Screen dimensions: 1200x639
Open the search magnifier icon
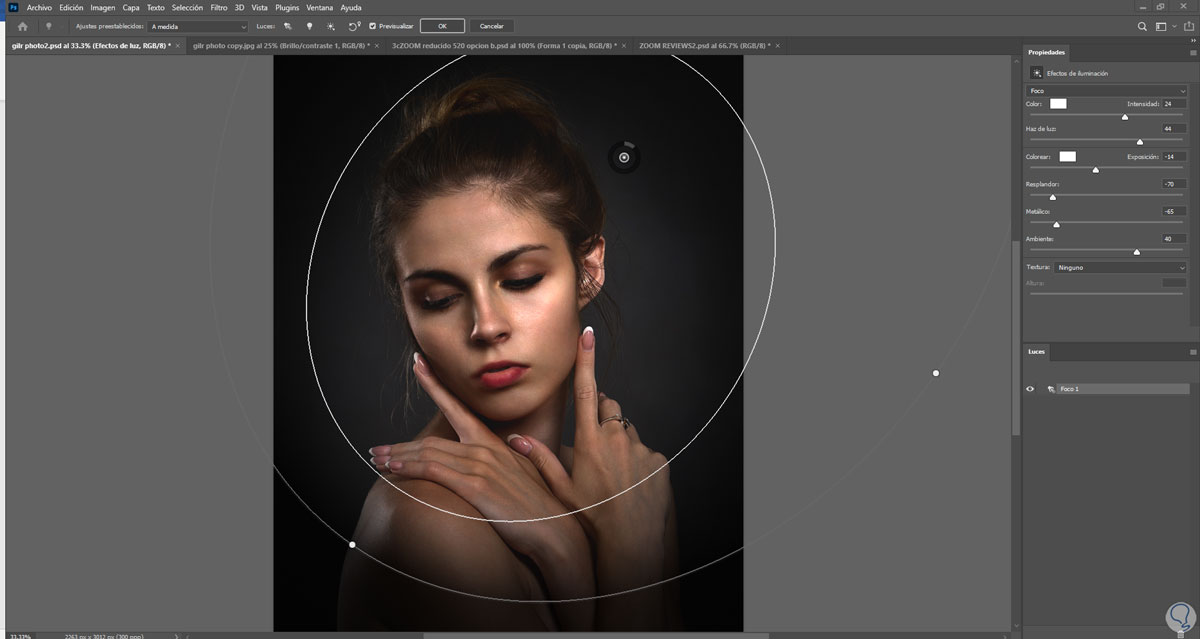(x=1143, y=26)
